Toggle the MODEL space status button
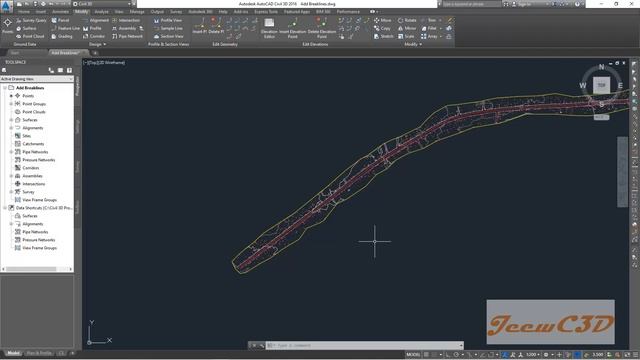The width and height of the screenshot is (640, 360). [x=413, y=355]
